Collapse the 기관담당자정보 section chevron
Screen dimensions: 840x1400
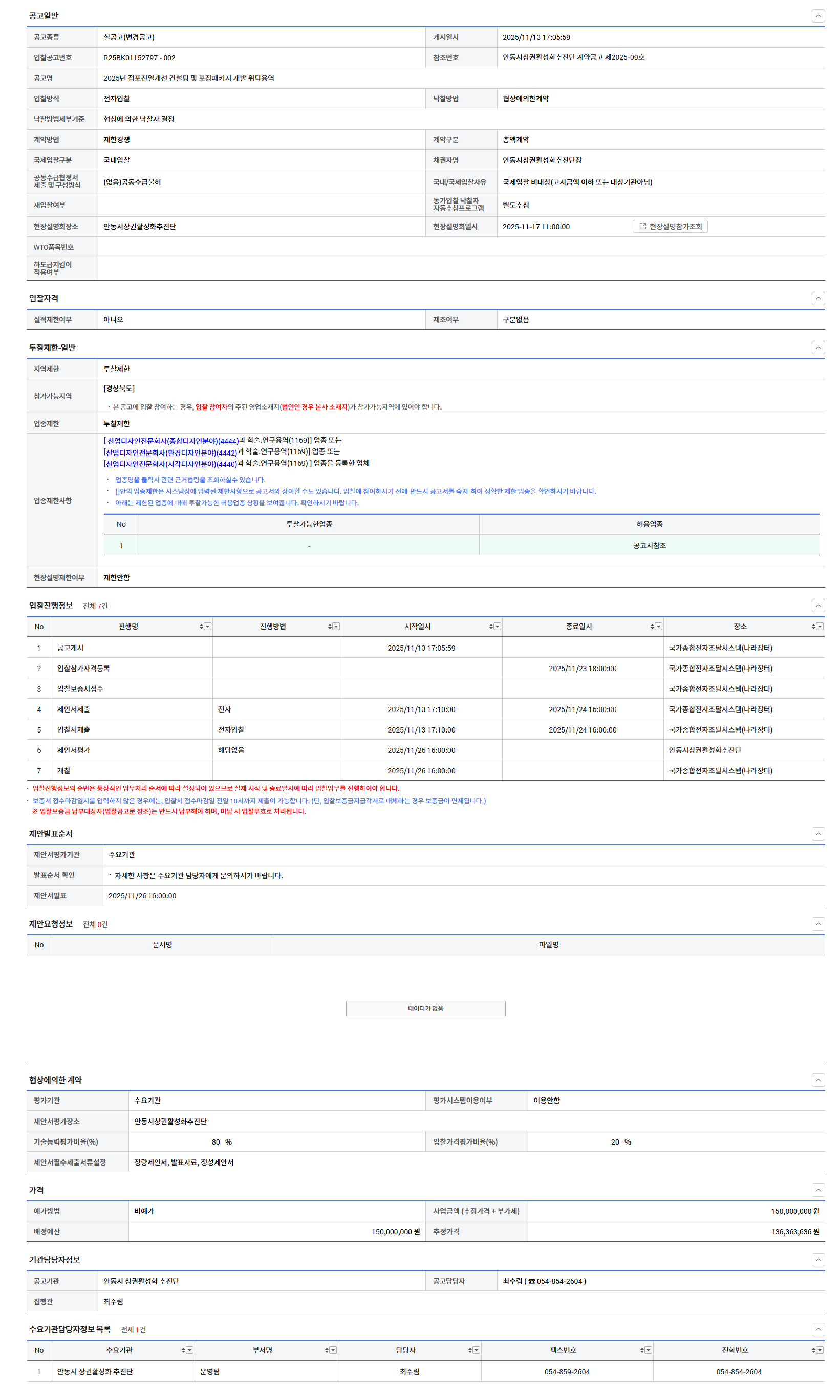(818, 1260)
